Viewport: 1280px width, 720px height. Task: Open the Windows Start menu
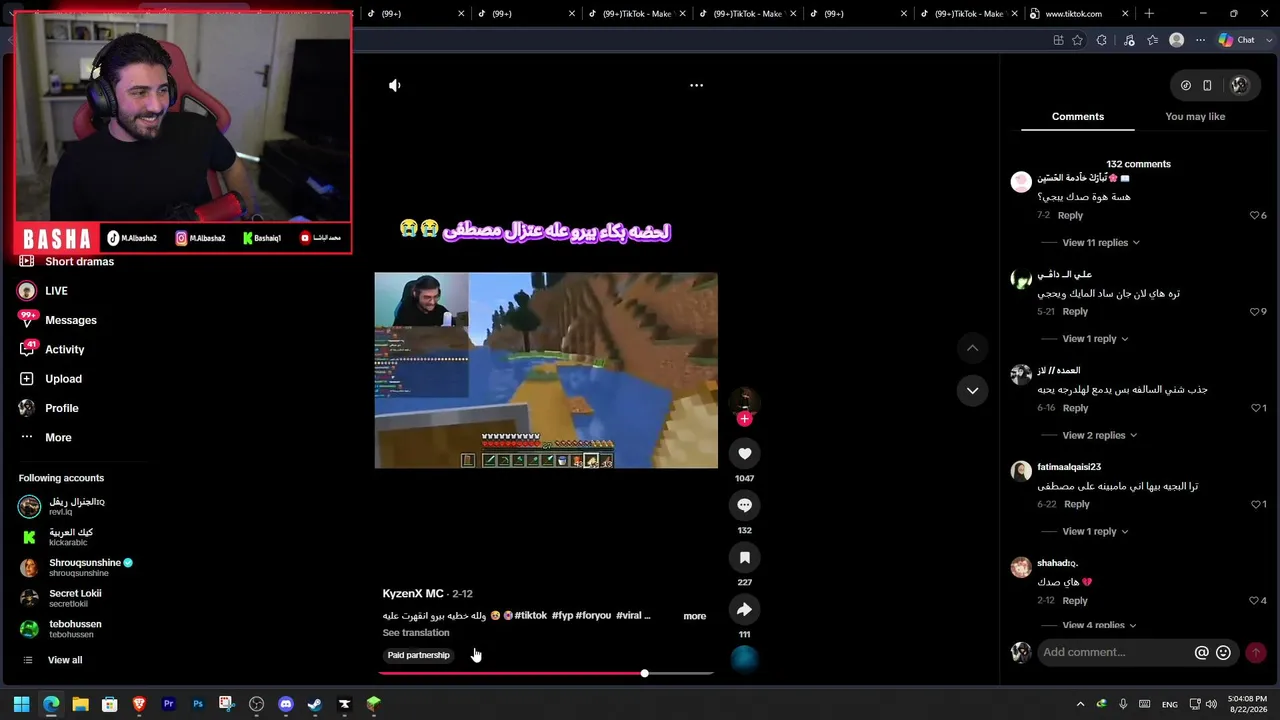pyautogui.click(x=21, y=704)
